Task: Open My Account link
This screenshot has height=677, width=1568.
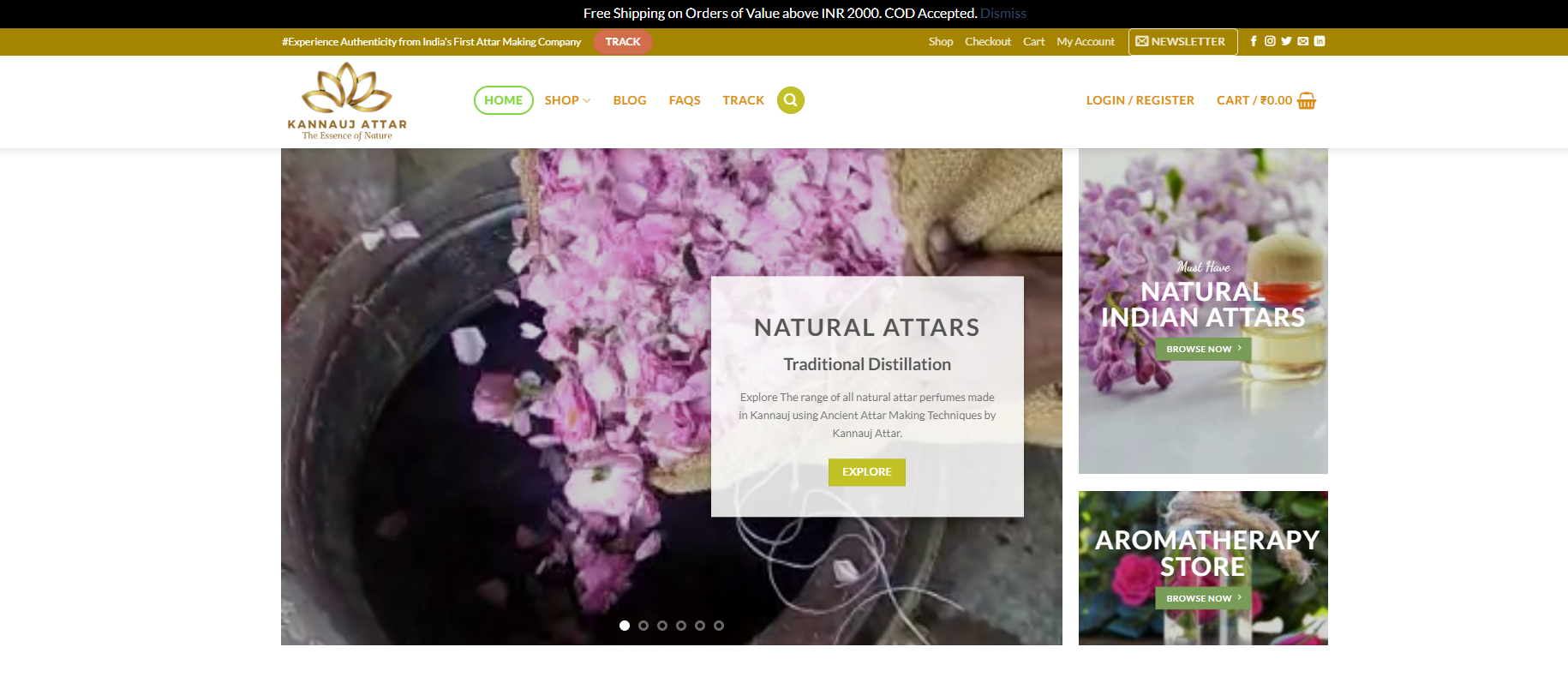Action: (1086, 41)
